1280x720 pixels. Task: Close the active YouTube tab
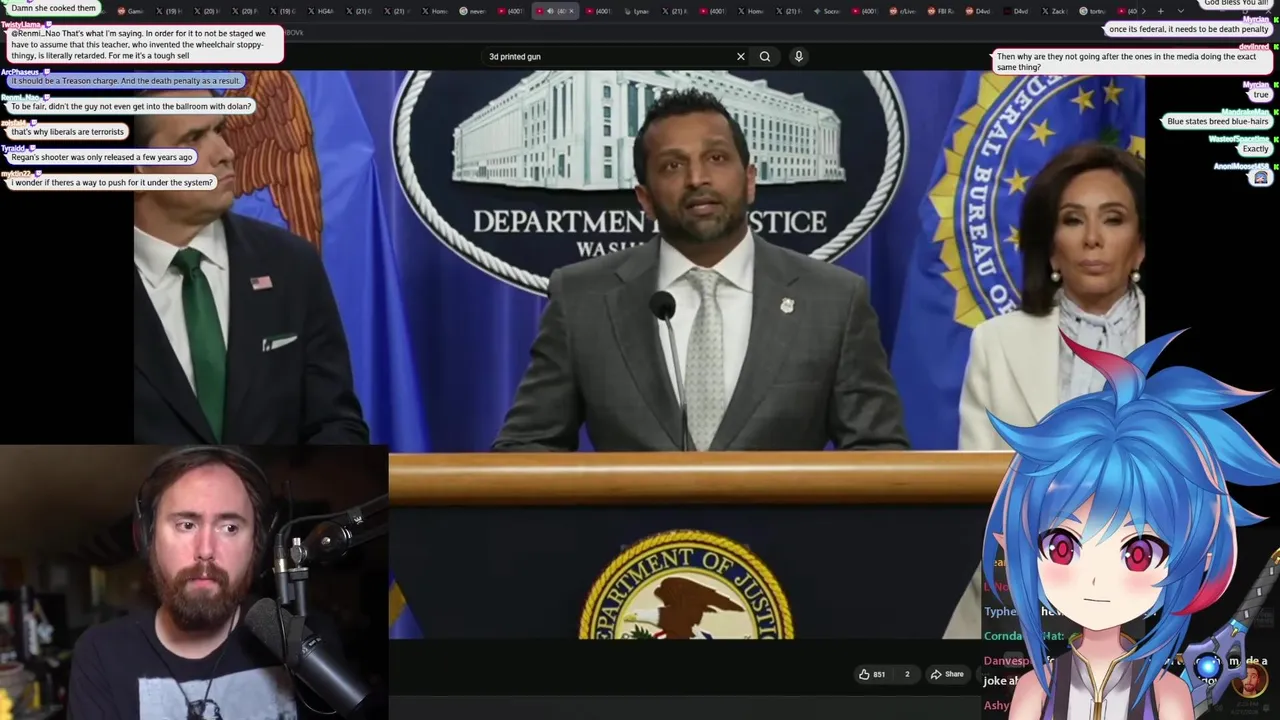[x=571, y=11]
